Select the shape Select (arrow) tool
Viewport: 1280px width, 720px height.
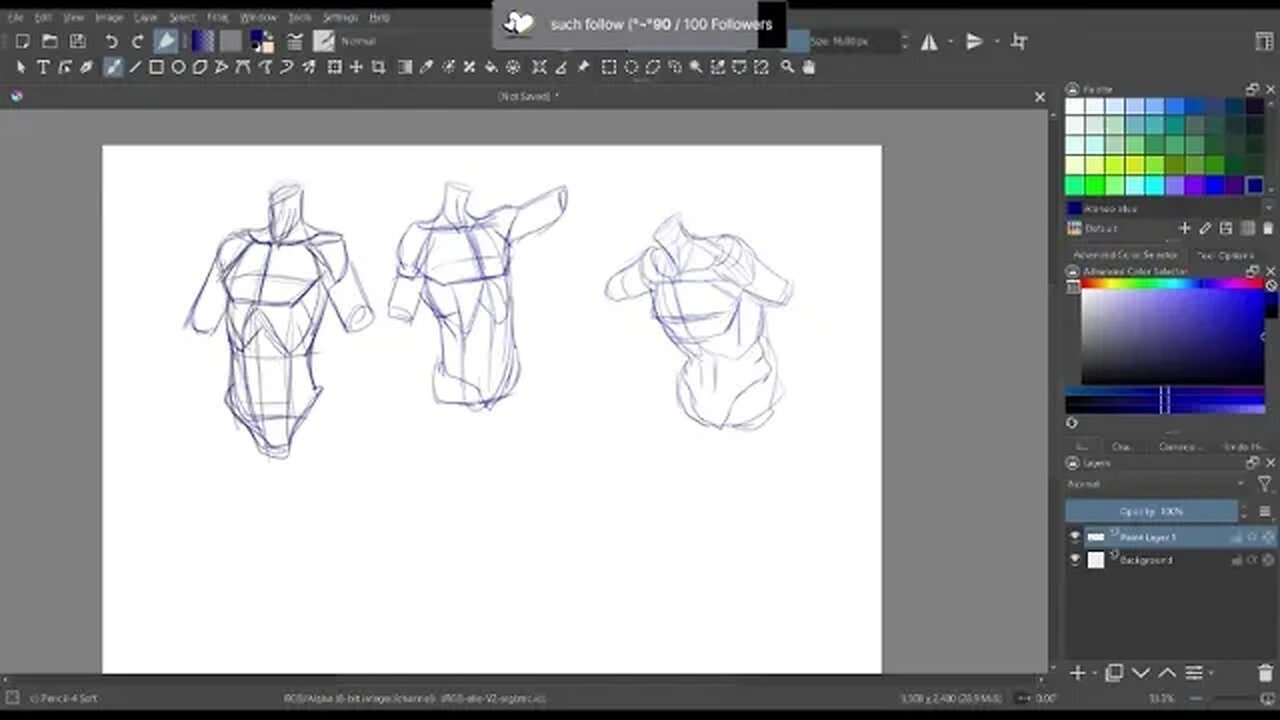[21, 67]
